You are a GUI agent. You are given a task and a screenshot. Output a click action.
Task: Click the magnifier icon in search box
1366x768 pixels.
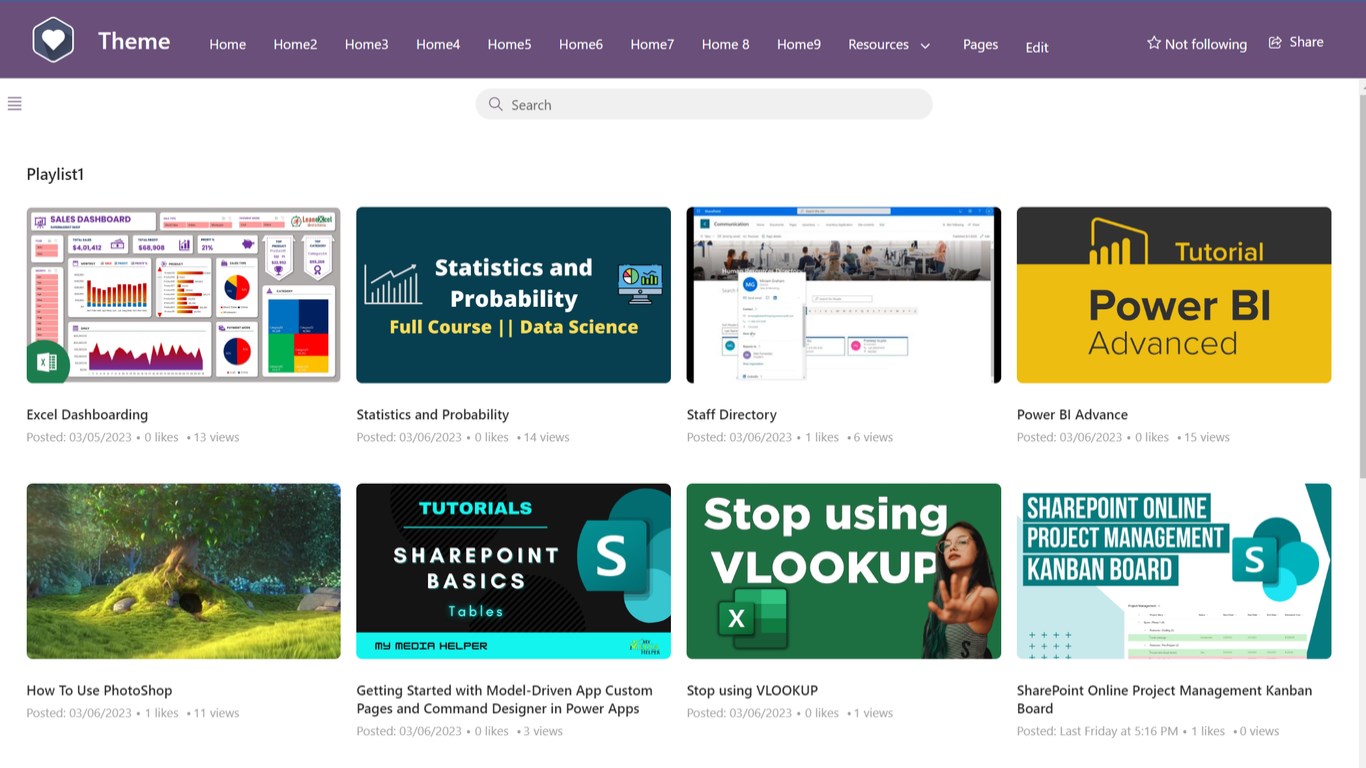(x=495, y=104)
